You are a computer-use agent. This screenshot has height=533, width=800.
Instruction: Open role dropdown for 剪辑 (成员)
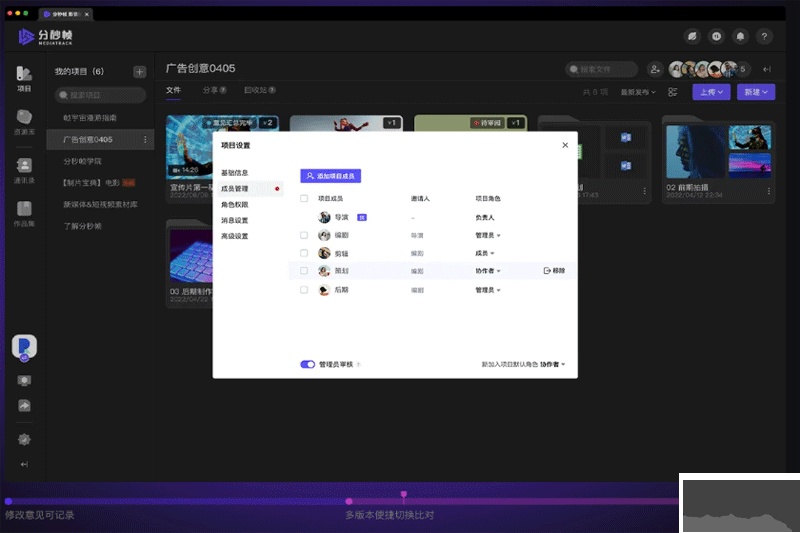point(485,253)
